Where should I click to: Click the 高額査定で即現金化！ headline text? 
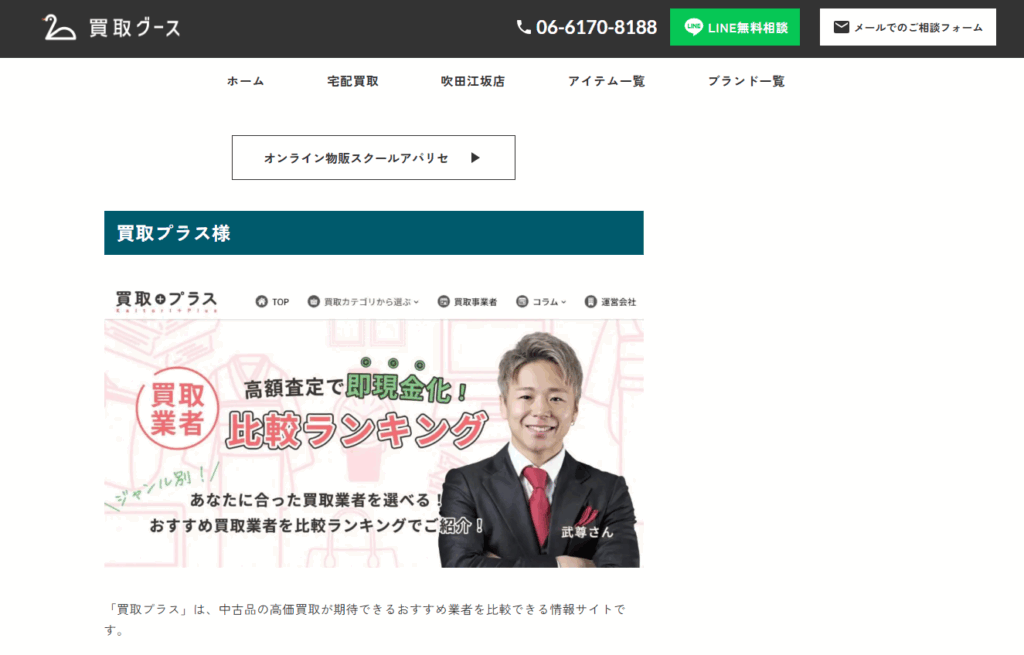[x=356, y=387]
